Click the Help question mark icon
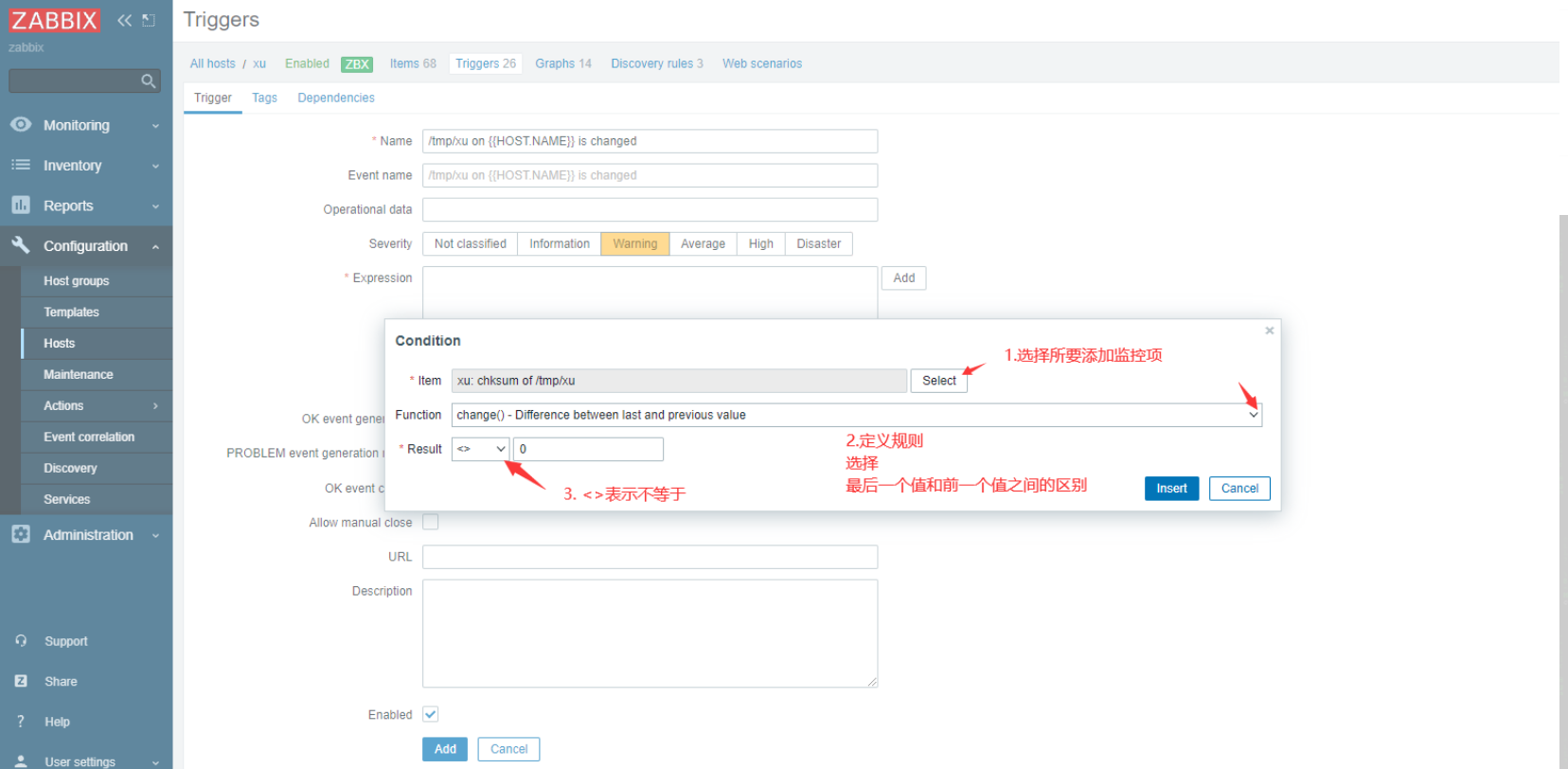1568x769 pixels. pyautogui.click(x=21, y=722)
